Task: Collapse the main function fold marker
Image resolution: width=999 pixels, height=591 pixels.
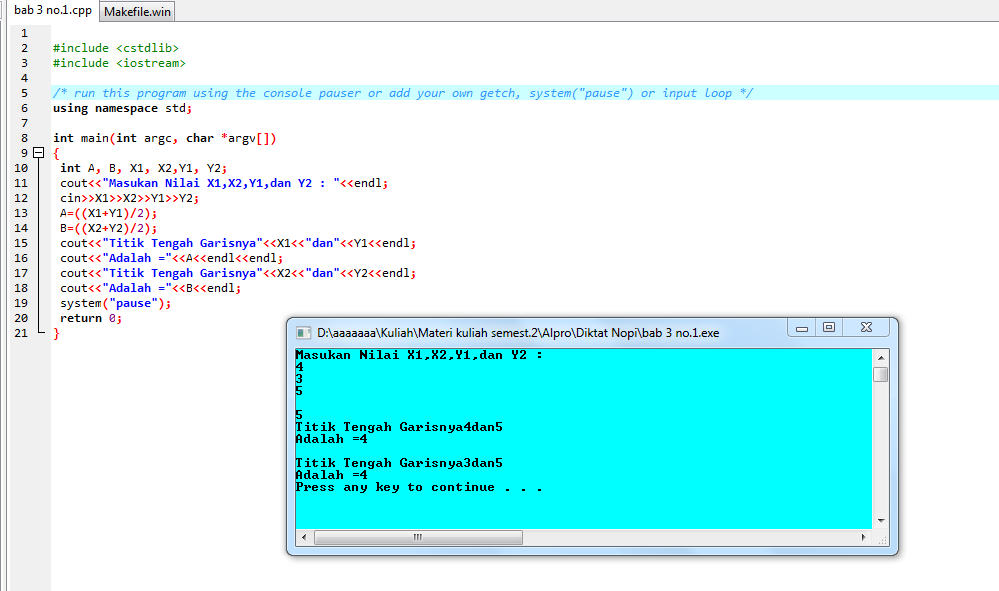Action: point(38,153)
